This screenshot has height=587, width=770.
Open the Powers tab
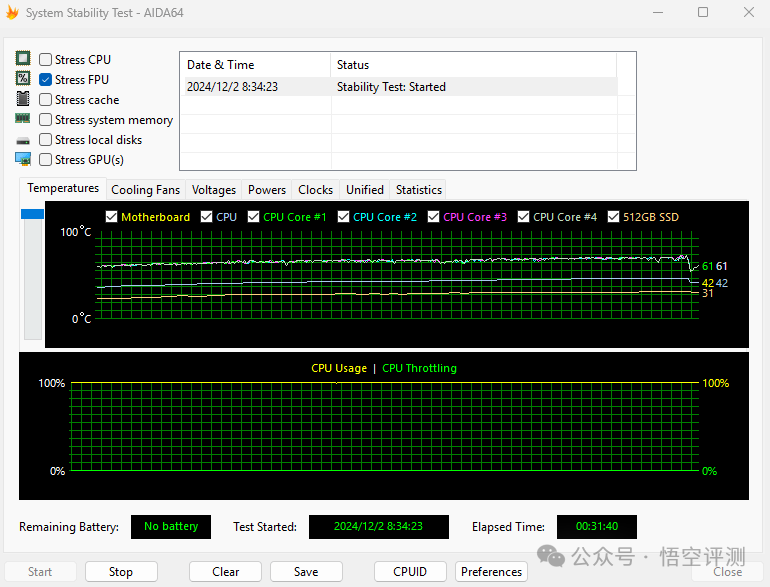click(x=267, y=190)
